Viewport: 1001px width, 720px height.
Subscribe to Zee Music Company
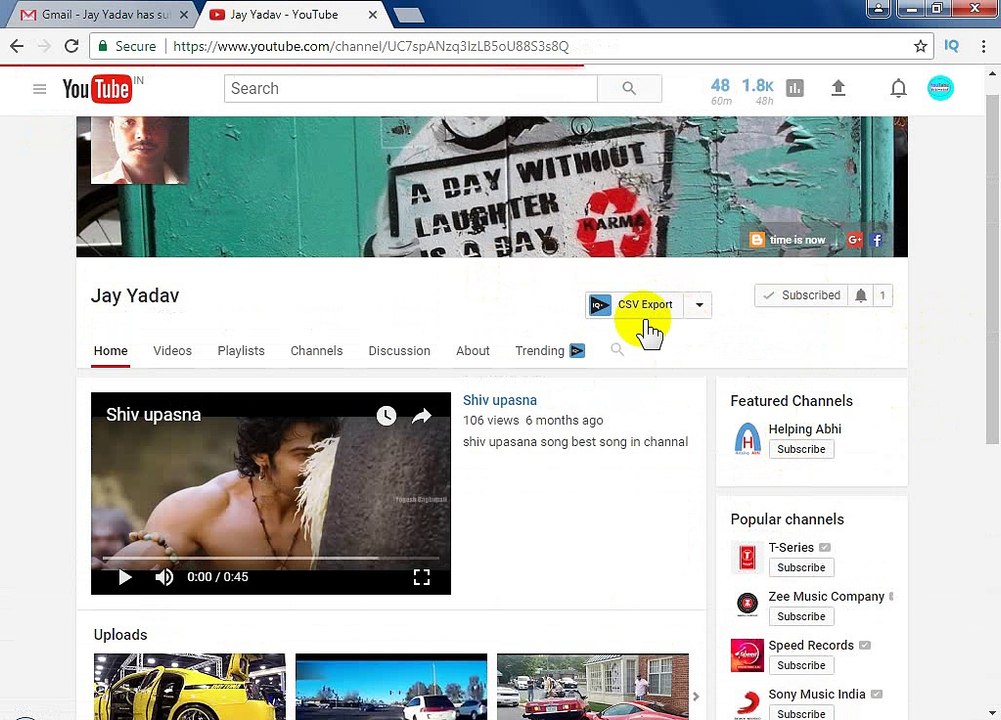pos(801,617)
